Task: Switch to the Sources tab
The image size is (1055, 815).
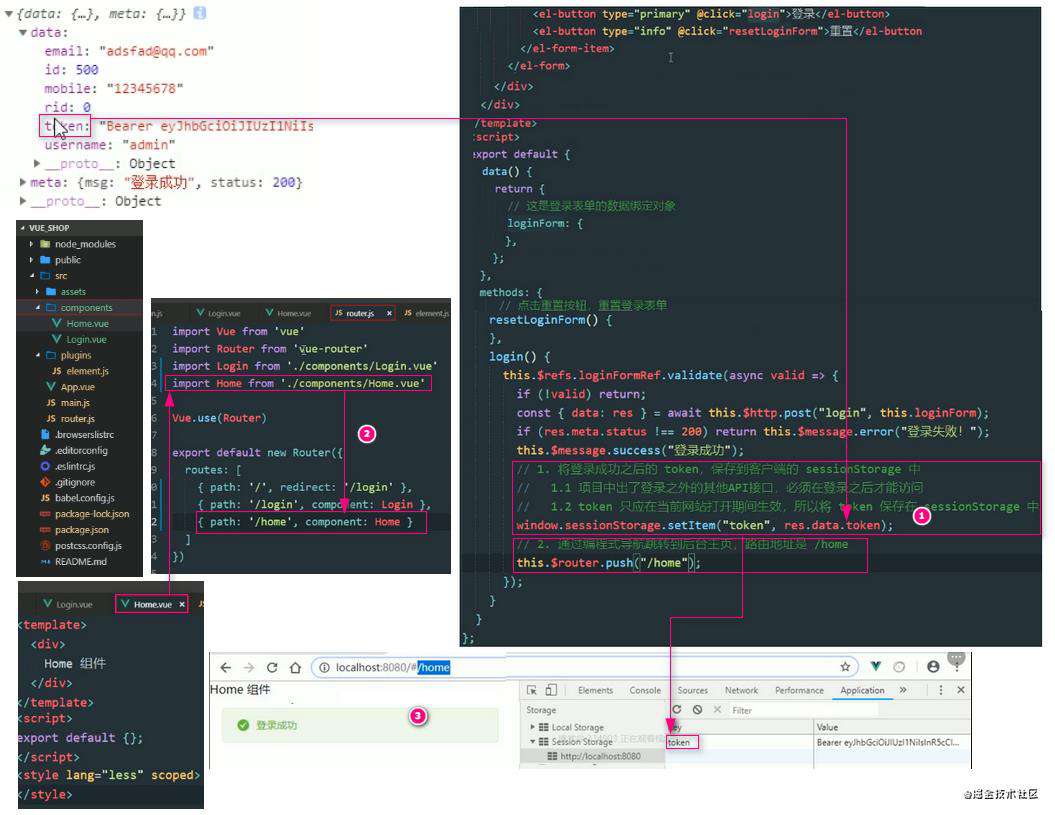Action: (692, 690)
